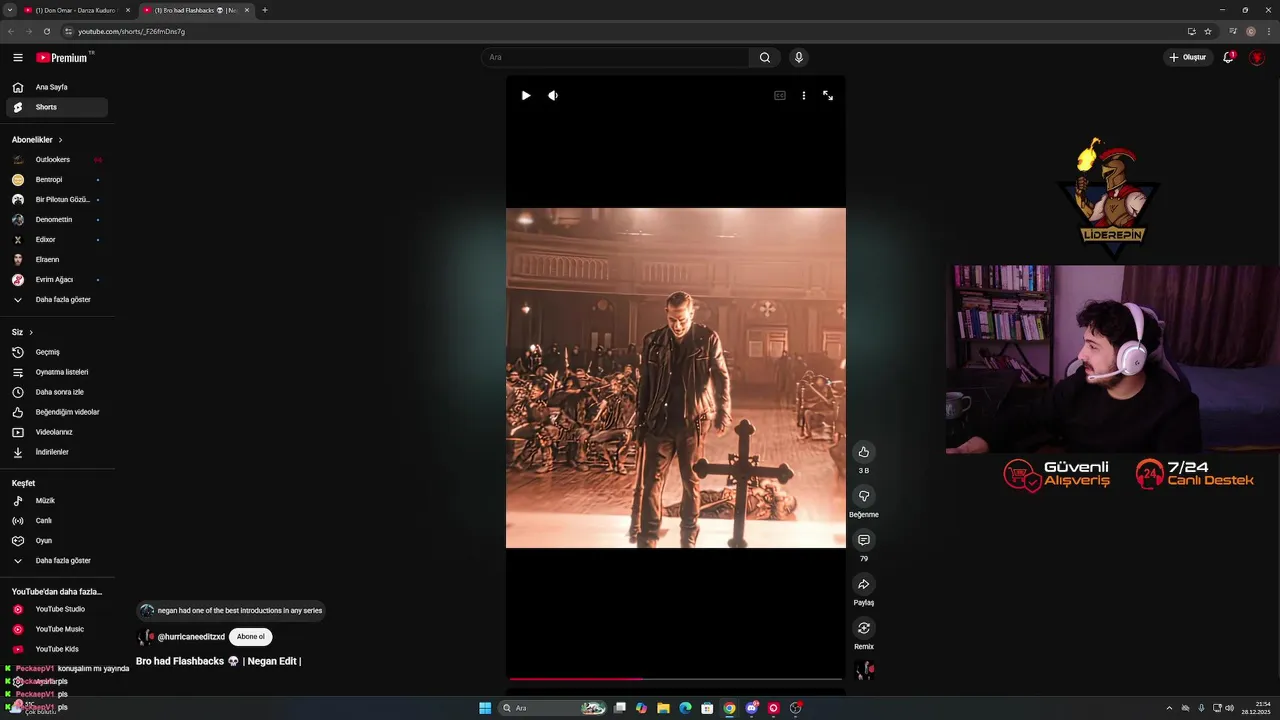Open YouTube Kids link
The image size is (1280, 720).
[57, 649]
